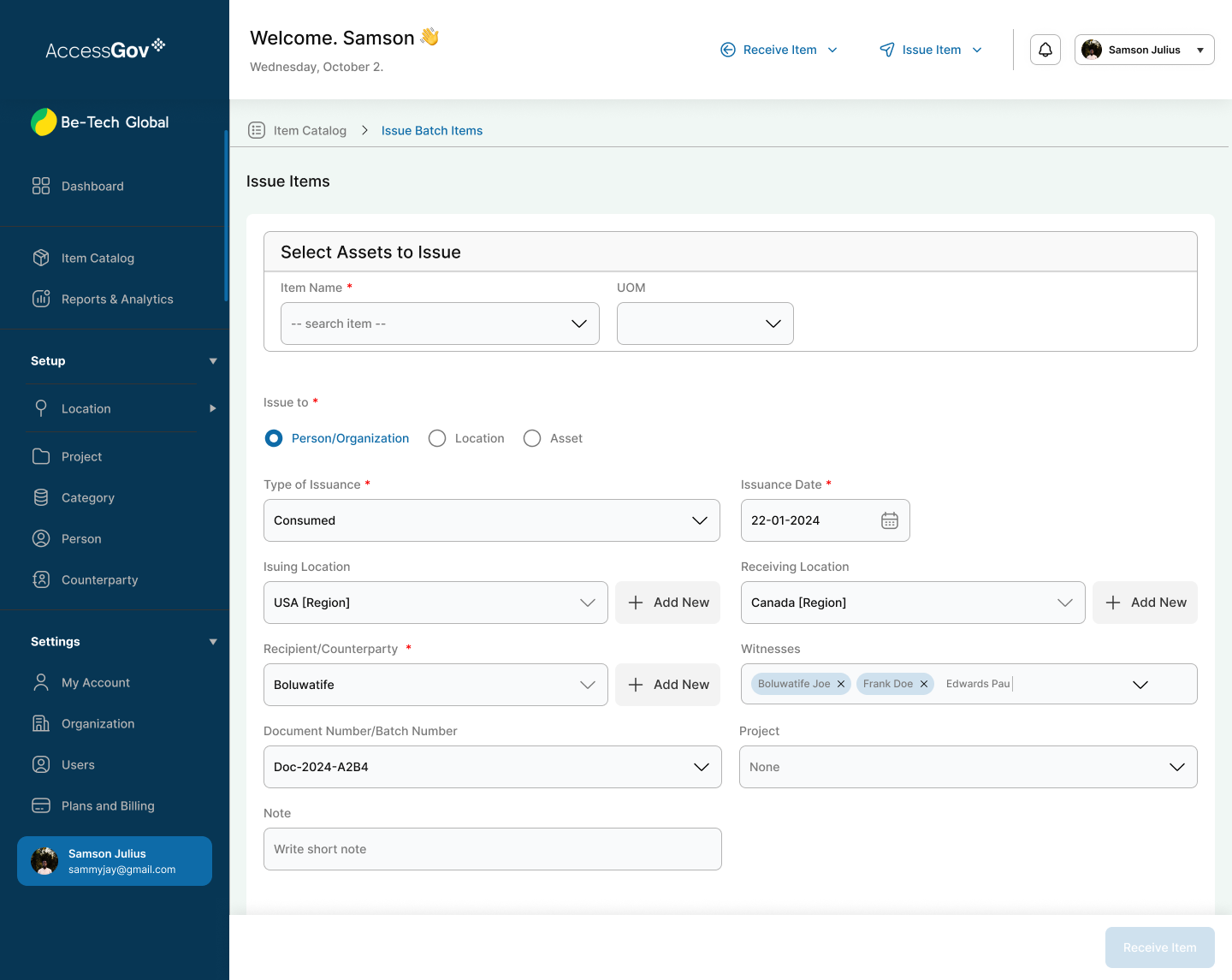The image size is (1232, 980).
Task: Click the Category database icon
Action: [x=41, y=497]
